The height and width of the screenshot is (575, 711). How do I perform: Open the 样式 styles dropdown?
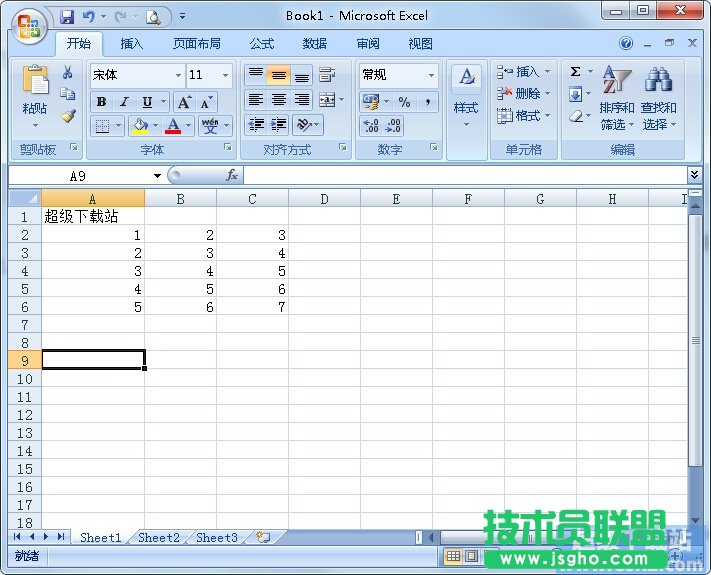tap(466, 111)
